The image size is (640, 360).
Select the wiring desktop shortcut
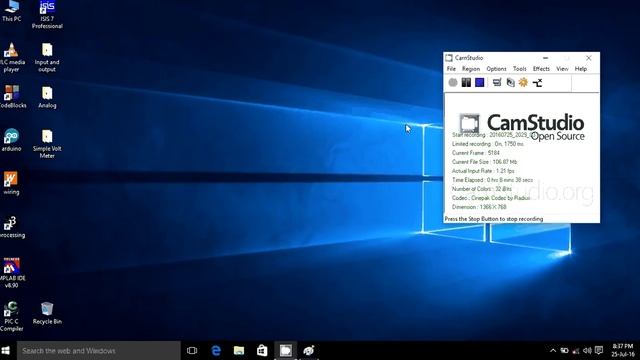coord(11,184)
